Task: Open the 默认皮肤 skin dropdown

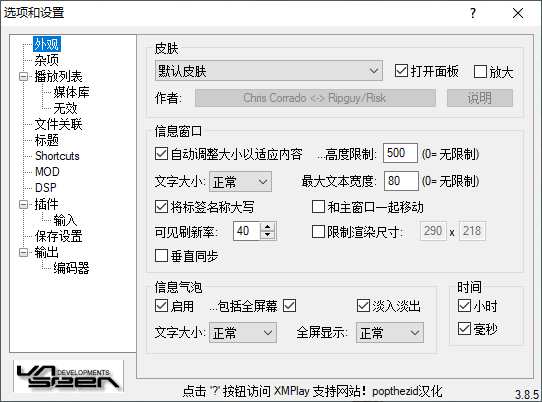Action: coord(269,71)
